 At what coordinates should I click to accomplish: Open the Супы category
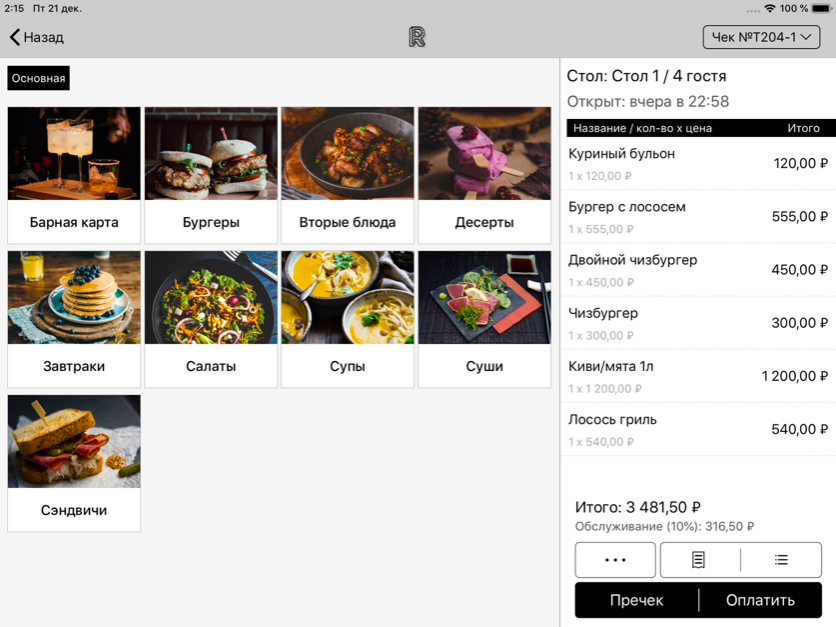pyautogui.click(x=347, y=319)
